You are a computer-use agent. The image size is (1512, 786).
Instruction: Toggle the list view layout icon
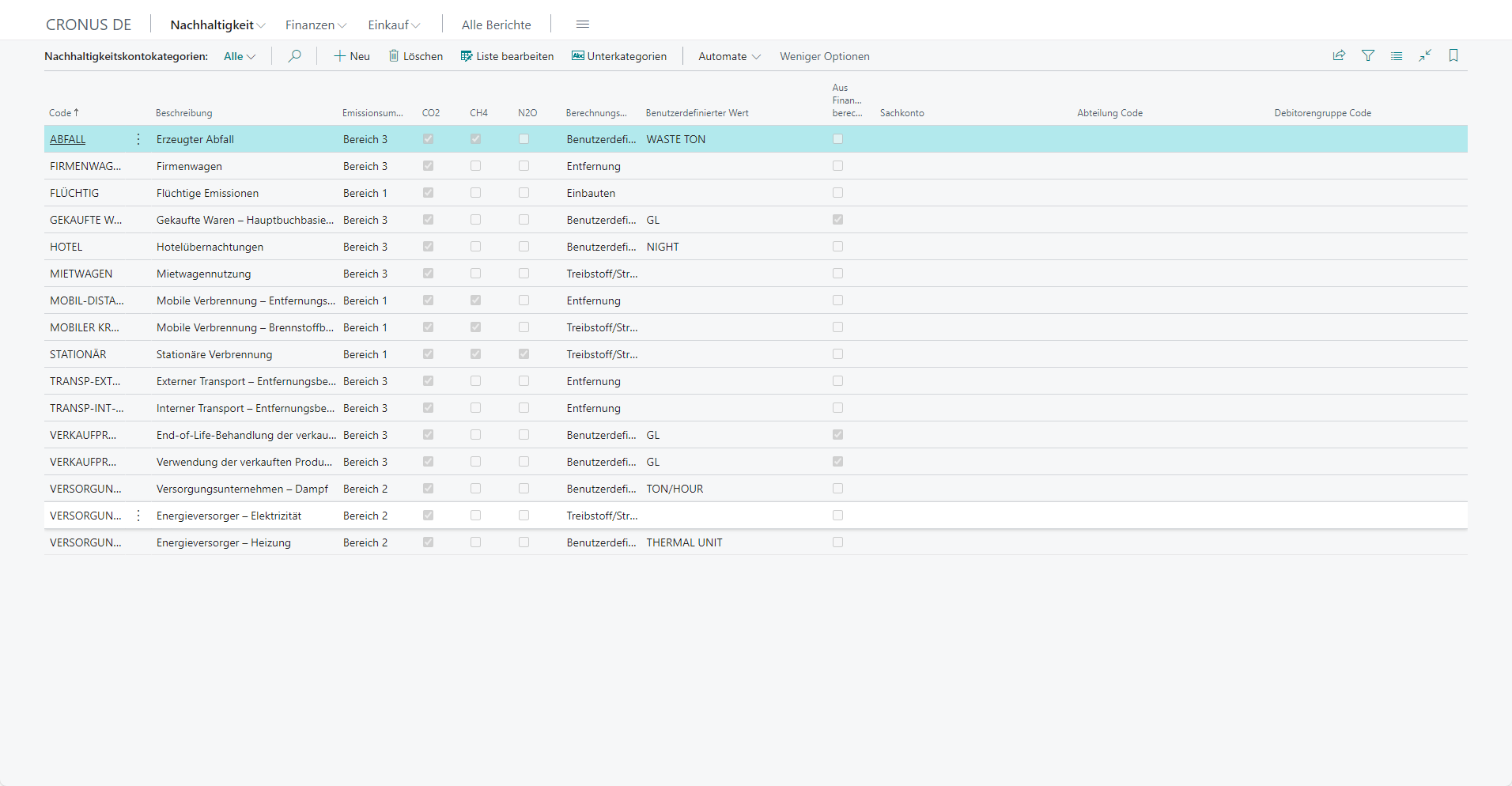pos(1397,56)
